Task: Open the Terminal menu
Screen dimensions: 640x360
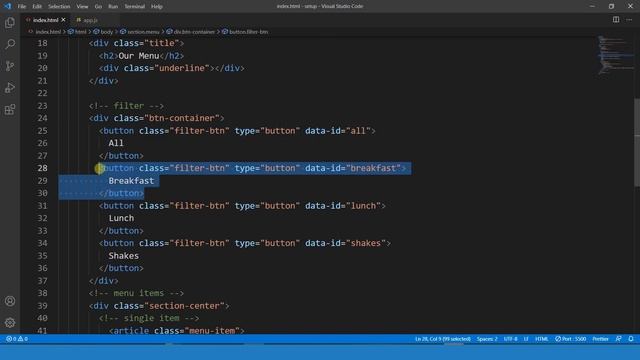Action: tap(134, 6)
